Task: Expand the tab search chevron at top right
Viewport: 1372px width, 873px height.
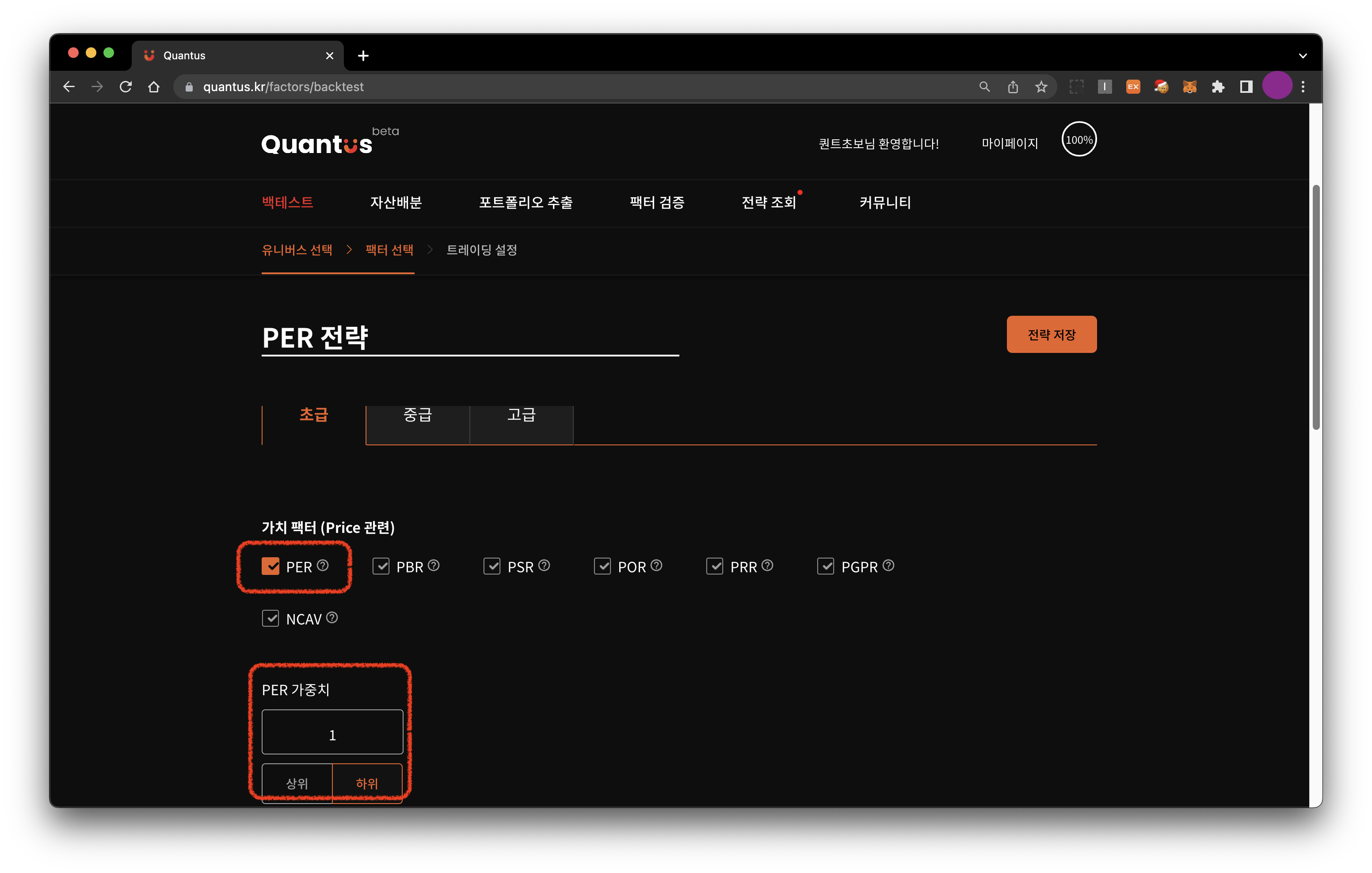Action: (1303, 55)
